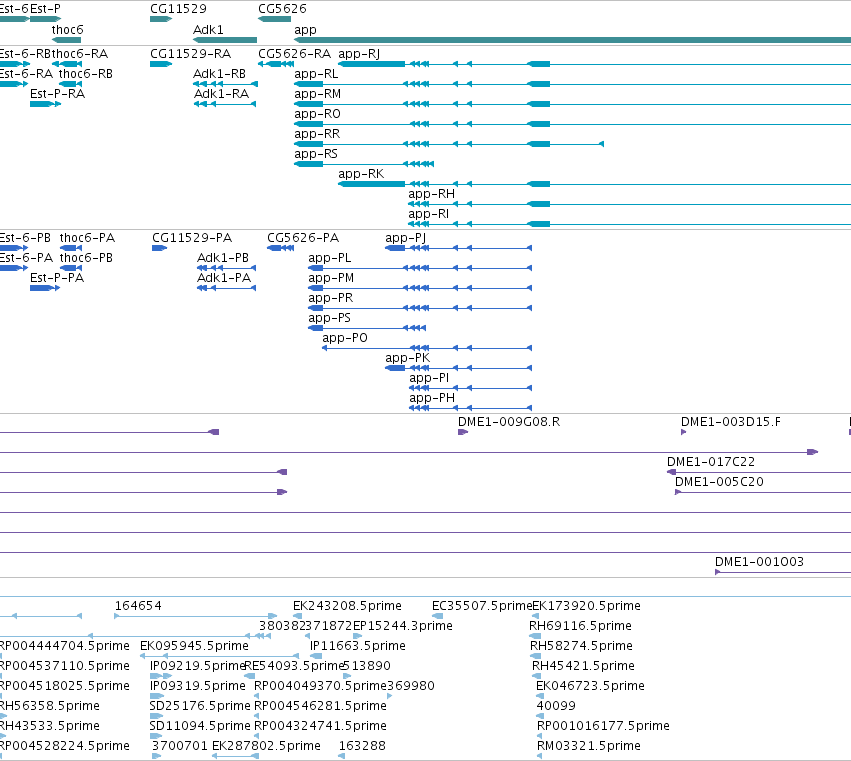The image size is (851, 761).
Task: Select the DME1-009G08.R feature
Action: 509,422
